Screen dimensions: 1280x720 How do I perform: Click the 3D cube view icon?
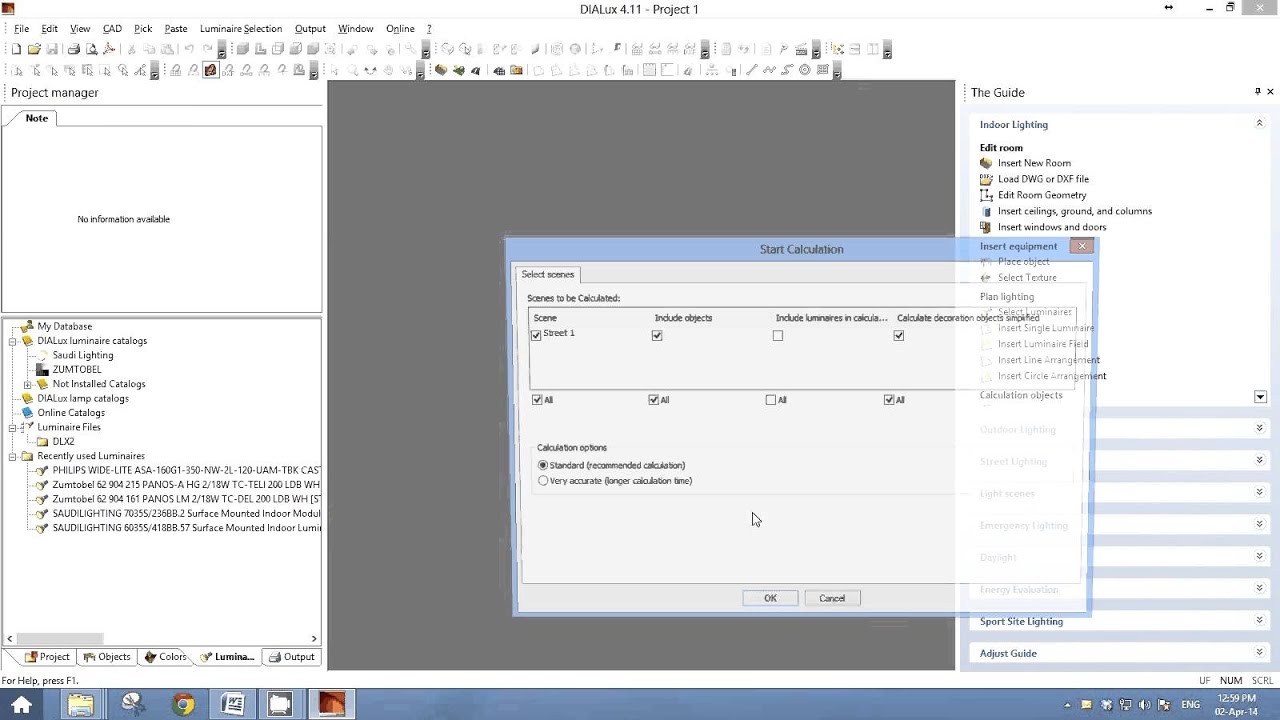243,49
